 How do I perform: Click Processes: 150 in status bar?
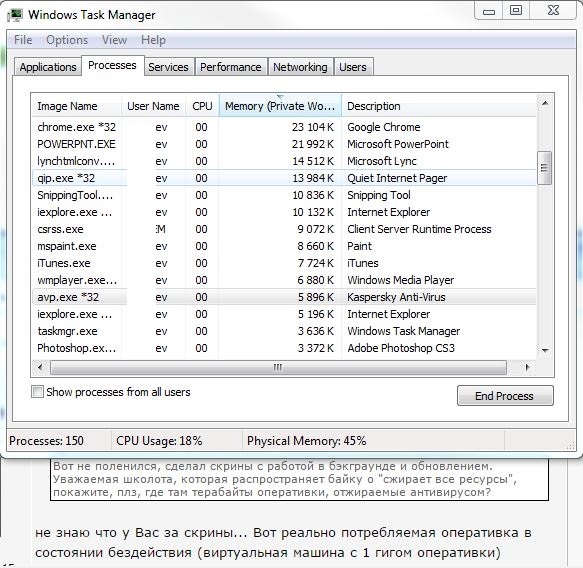point(46,441)
